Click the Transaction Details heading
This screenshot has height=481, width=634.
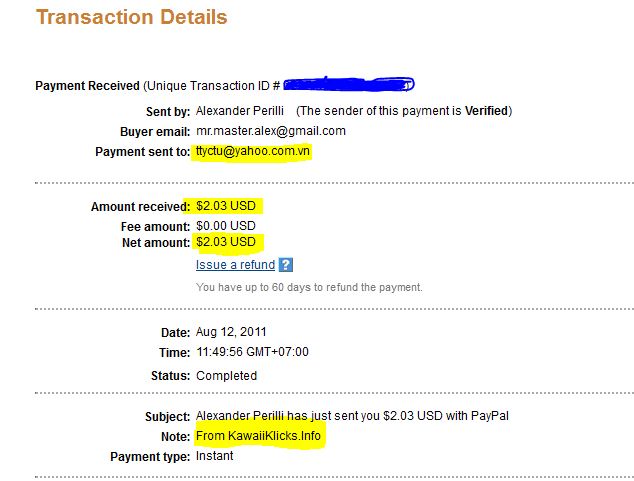pyautogui.click(x=131, y=17)
